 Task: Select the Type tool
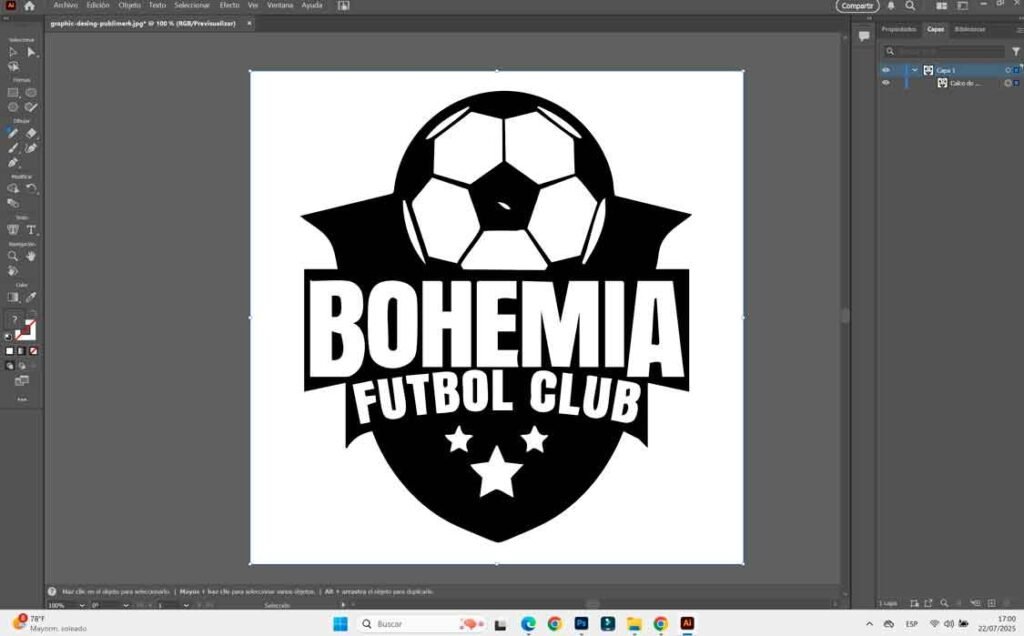click(31, 229)
